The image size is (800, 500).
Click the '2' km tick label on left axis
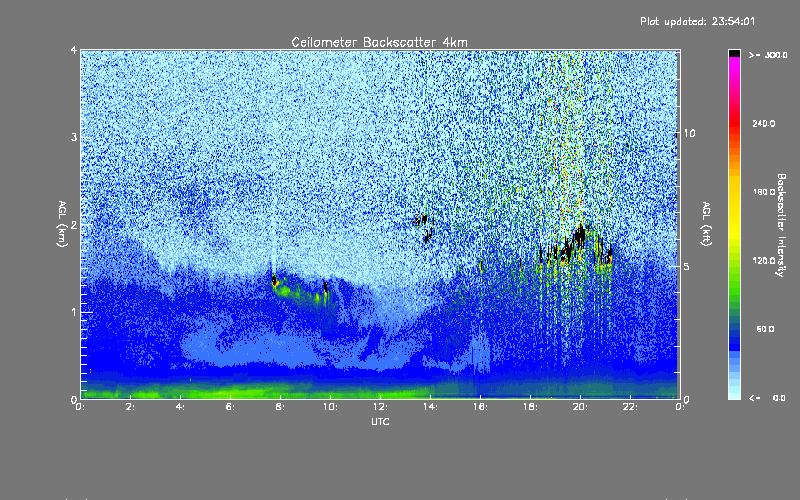tap(74, 225)
